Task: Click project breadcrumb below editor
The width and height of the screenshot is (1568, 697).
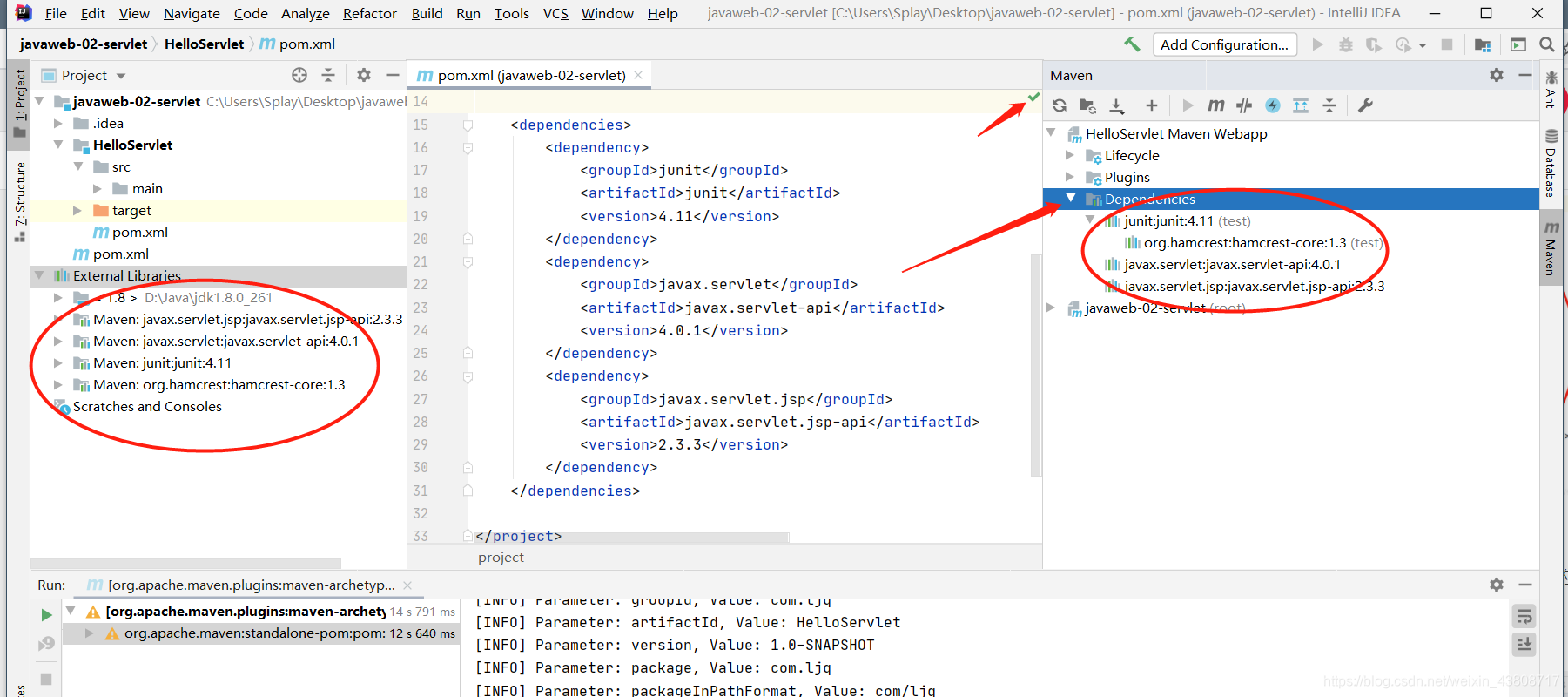Action: pos(501,558)
